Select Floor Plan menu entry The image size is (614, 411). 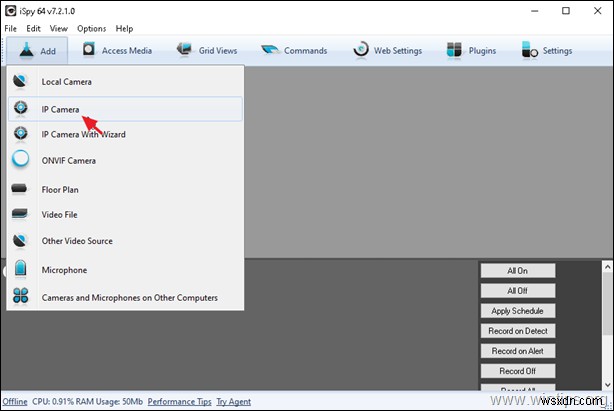click(125, 190)
